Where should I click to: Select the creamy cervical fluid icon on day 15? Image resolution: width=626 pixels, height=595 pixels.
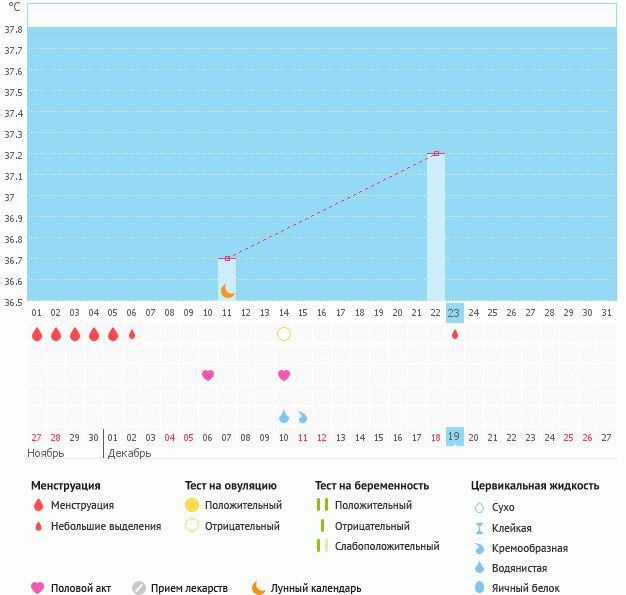coord(302,416)
